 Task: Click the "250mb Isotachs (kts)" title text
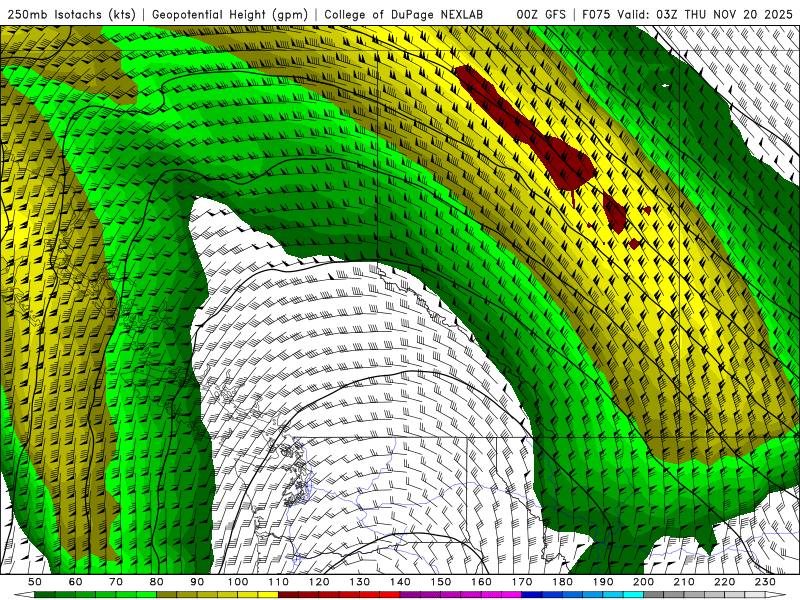pyautogui.click(x=71, y=14)
